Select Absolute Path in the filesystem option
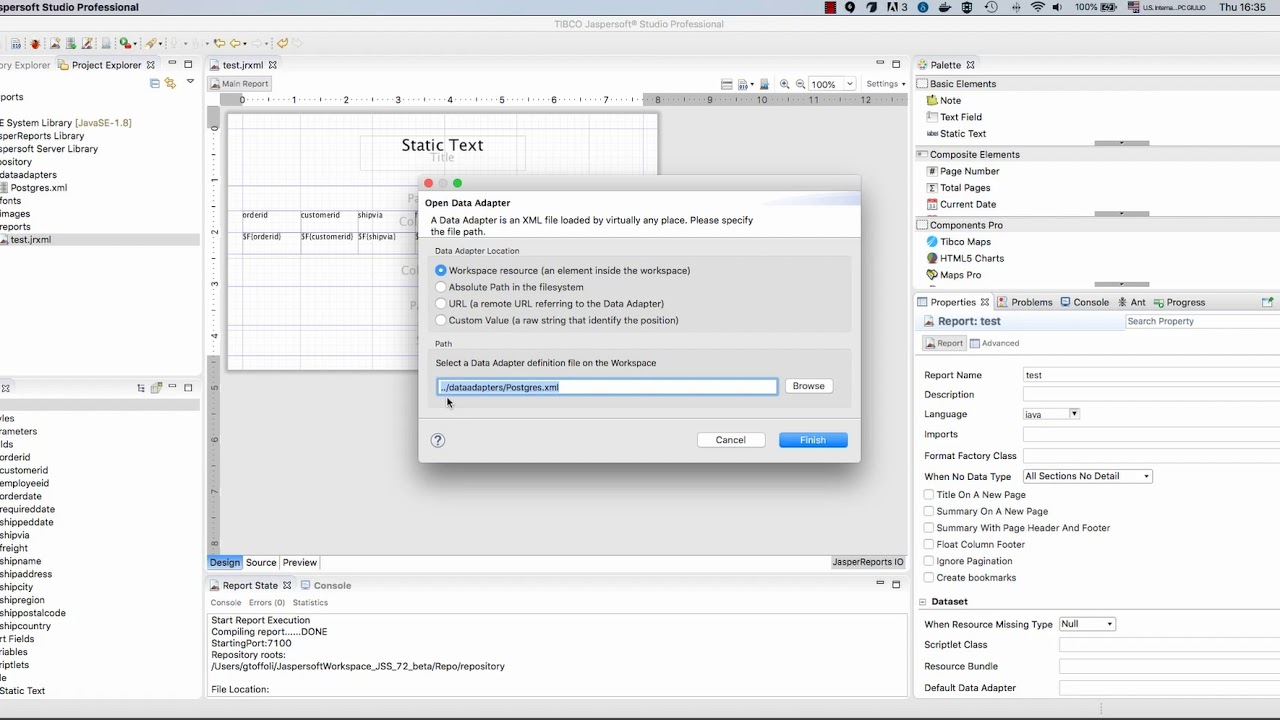This screenshot has height=720, width=1280. pyautogui.click(x=441, y=287)
